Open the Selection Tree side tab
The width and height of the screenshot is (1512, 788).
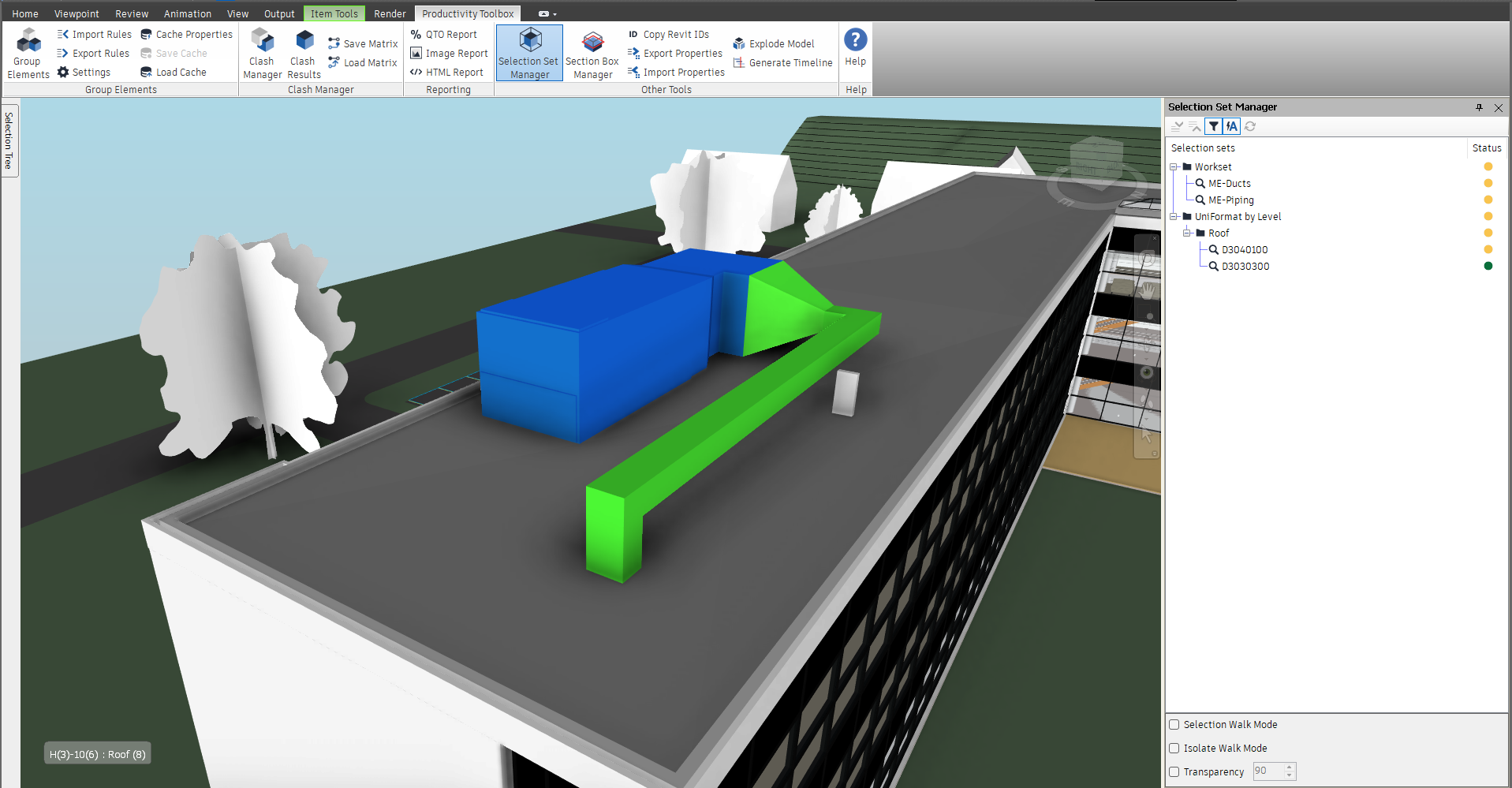pyautogui.click(x=9, y=140)
